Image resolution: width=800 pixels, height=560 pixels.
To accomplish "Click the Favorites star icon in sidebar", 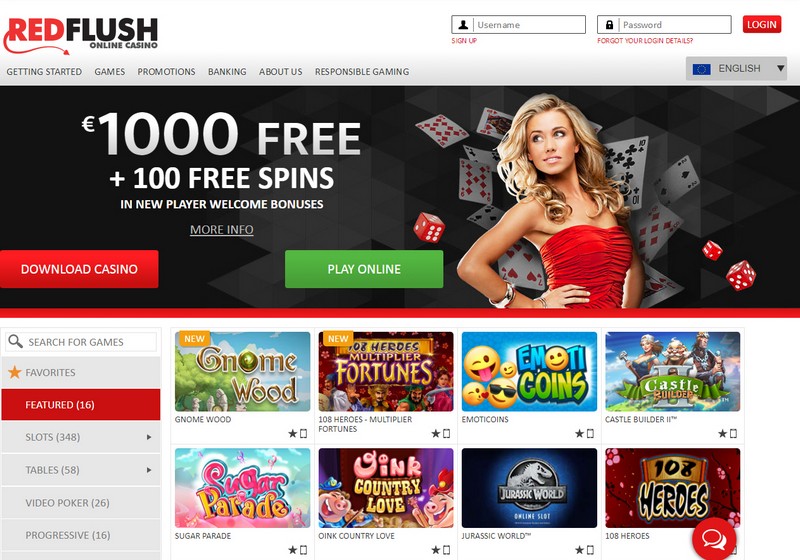I will pyautogui.click(x=15, y=372).
